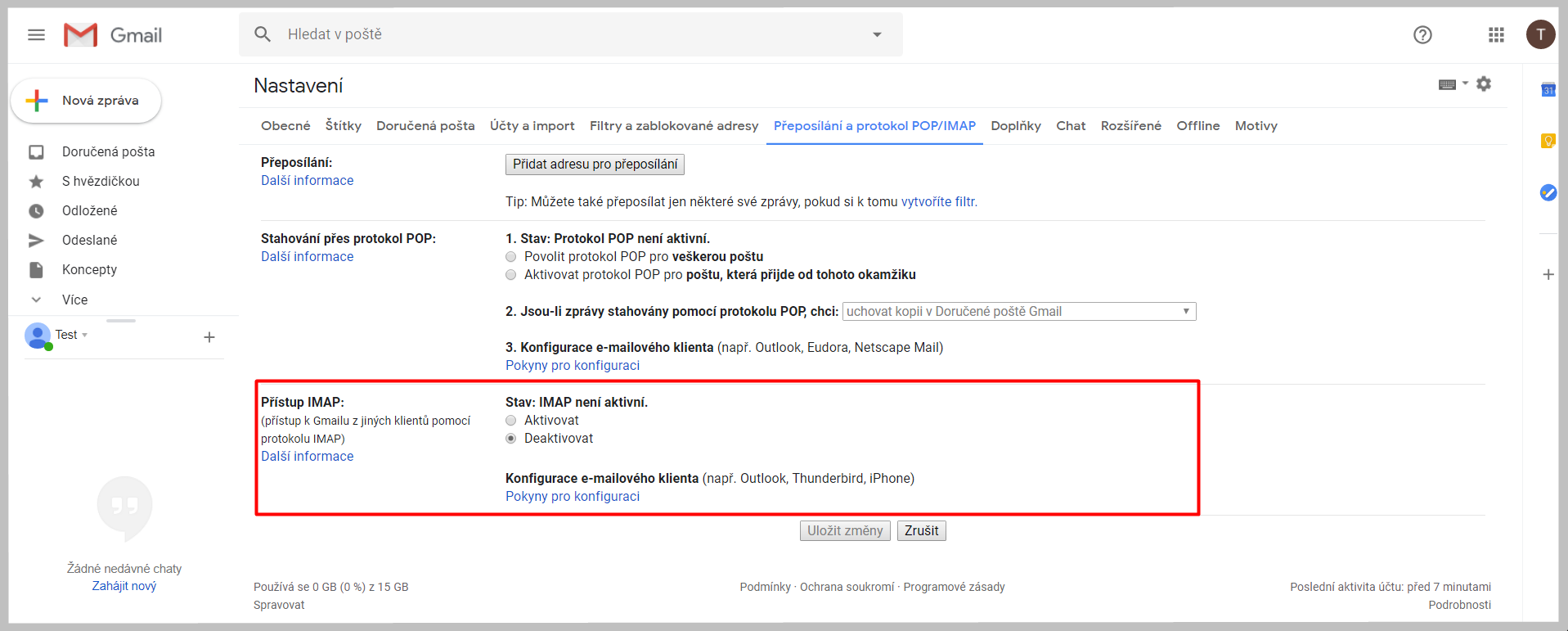Viewport: 1568px width, 631px height.
Task: Open Pokyny pro konfiguraci link for IMAP
Action: [x=573, y=497]
